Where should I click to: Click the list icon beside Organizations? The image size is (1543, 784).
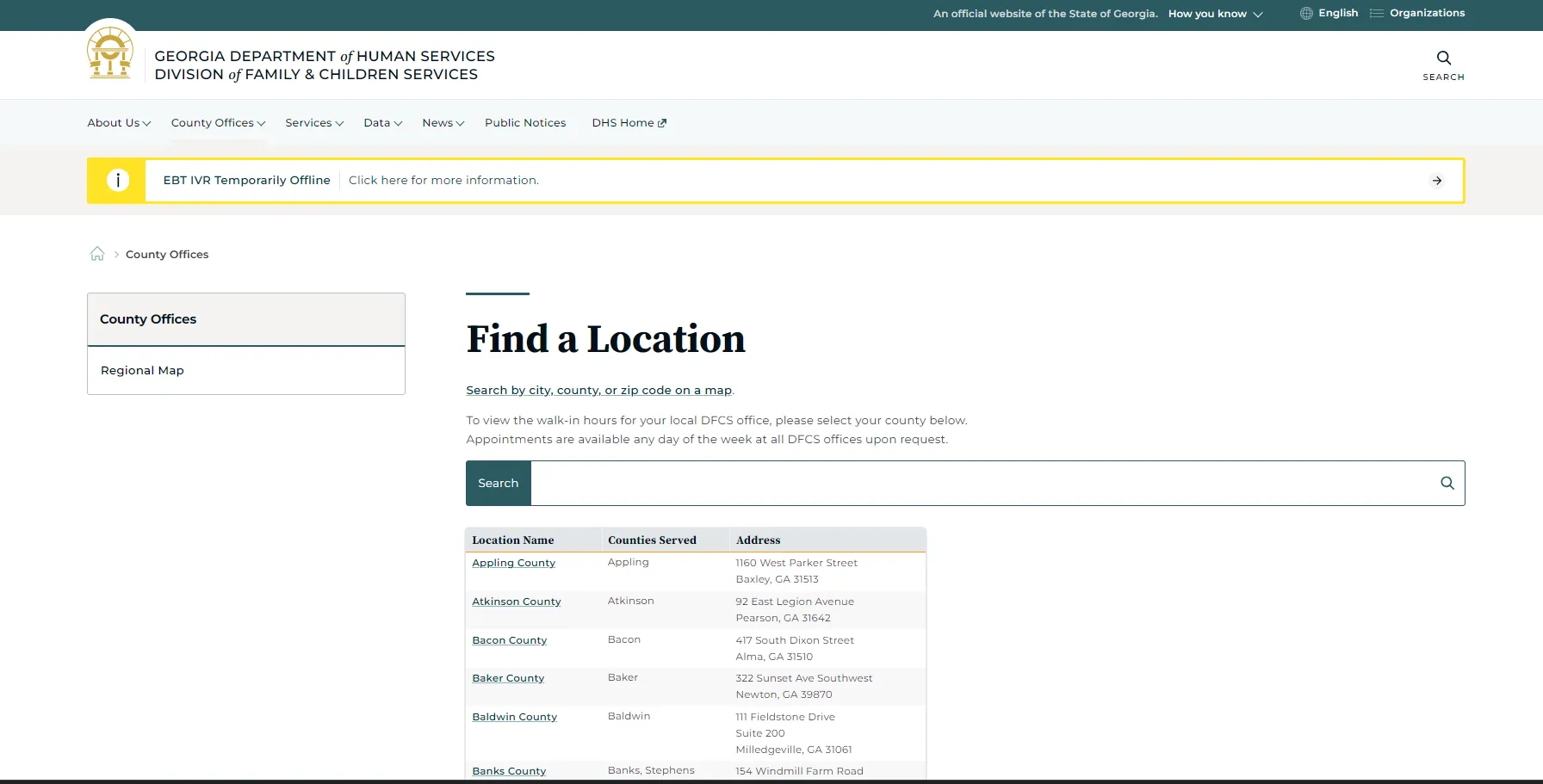1376,13
